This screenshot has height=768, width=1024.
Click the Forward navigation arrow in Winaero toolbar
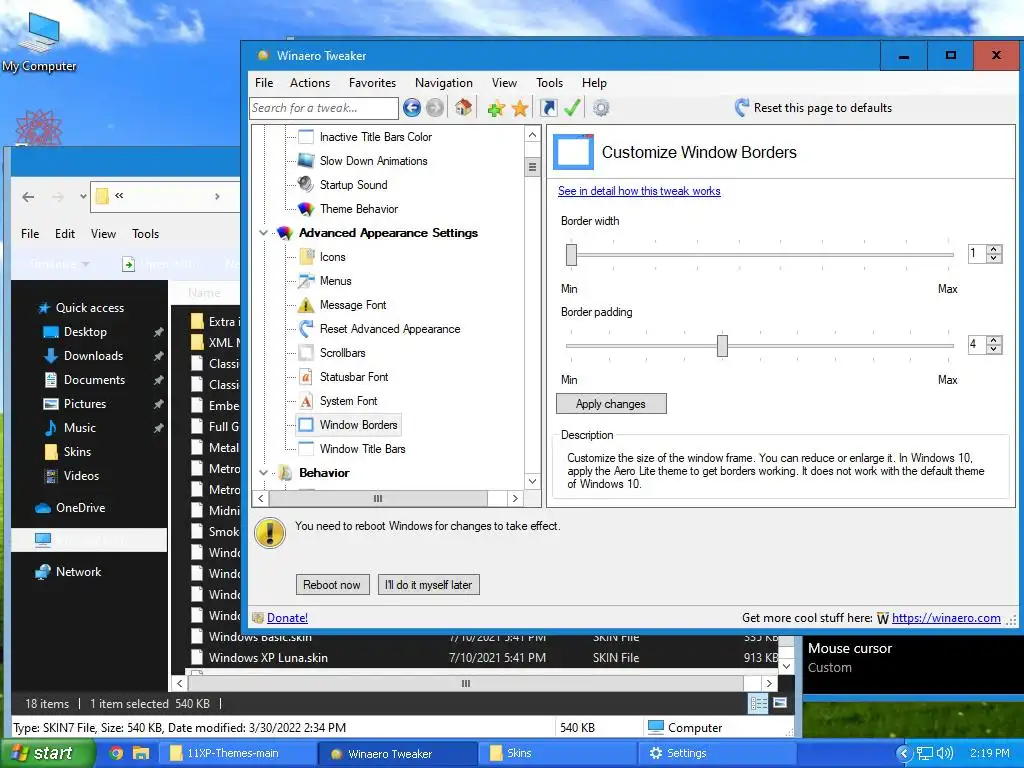[435, 108]
